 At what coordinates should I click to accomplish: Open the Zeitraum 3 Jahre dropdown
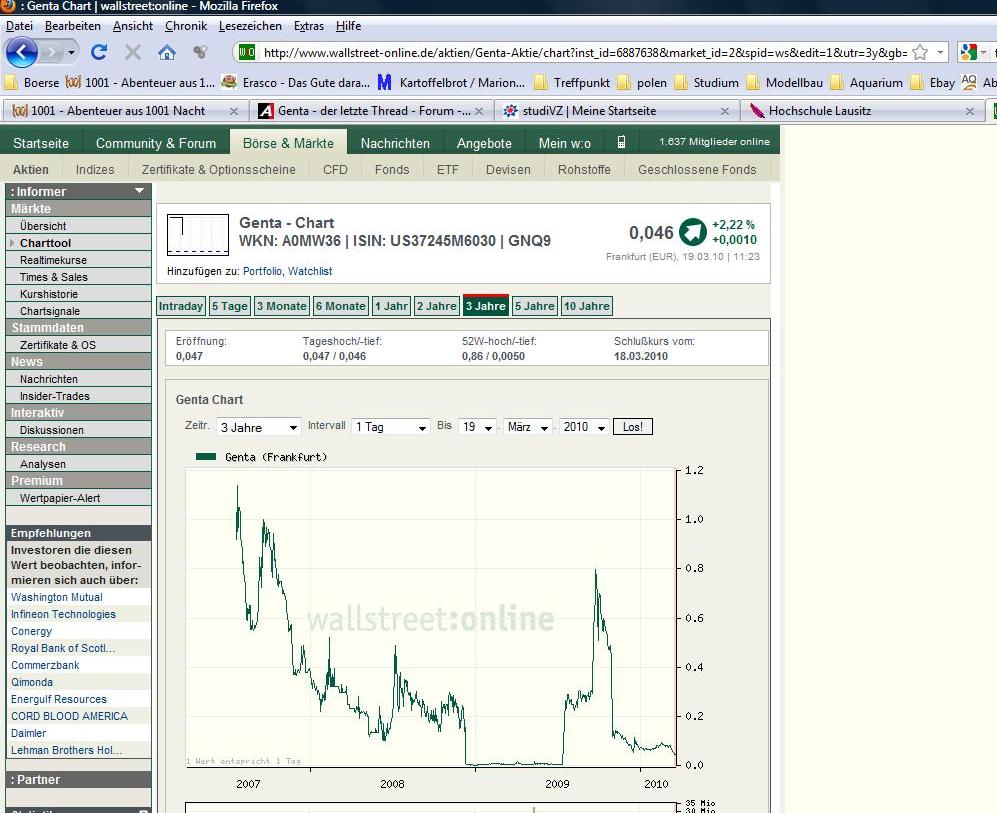coord(258,427)
